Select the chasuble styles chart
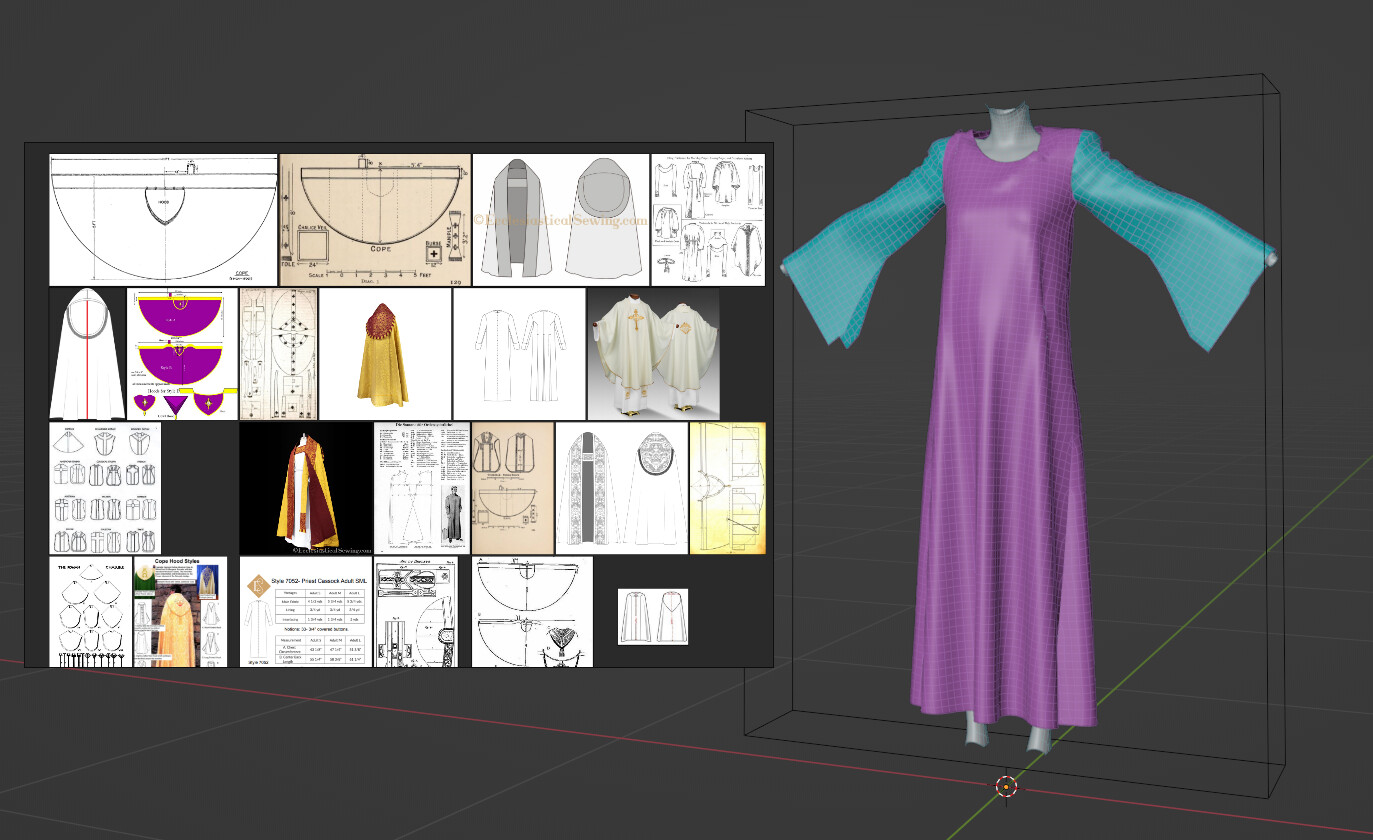 click(x=105, y=488)
